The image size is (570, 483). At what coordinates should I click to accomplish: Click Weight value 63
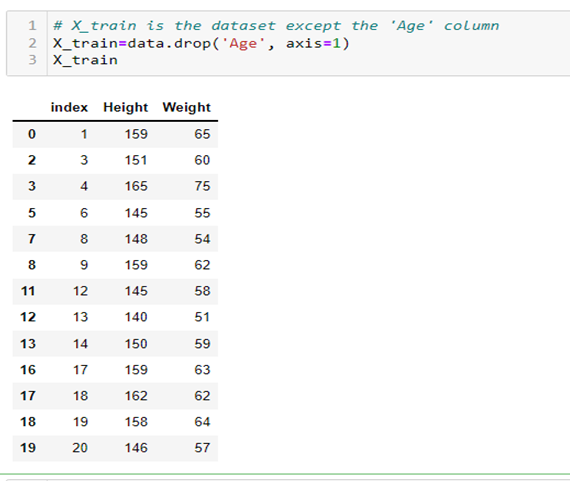[202, 370]
